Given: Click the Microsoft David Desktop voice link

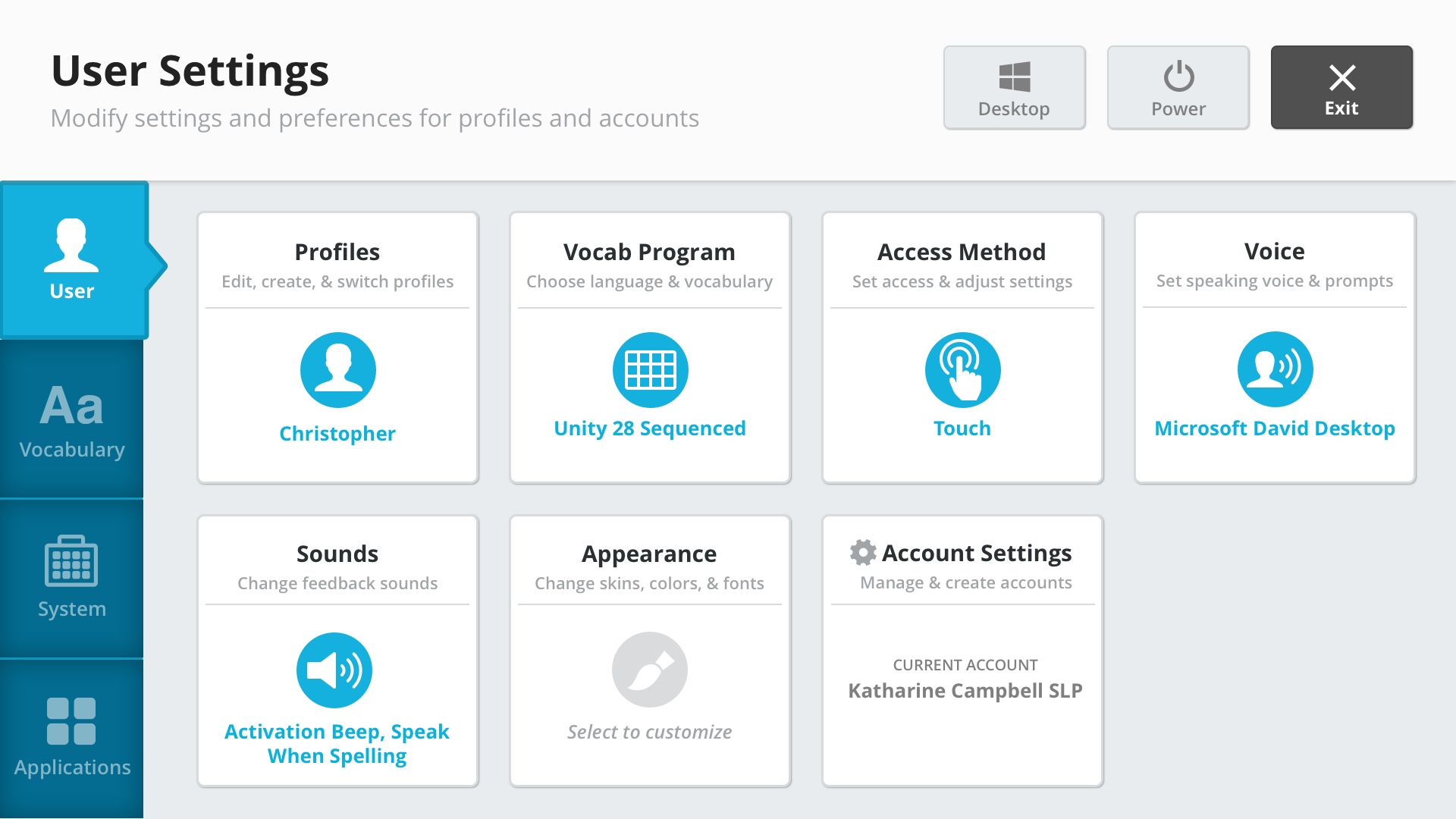Looking at the screenshot, I should pos(1275,428).
